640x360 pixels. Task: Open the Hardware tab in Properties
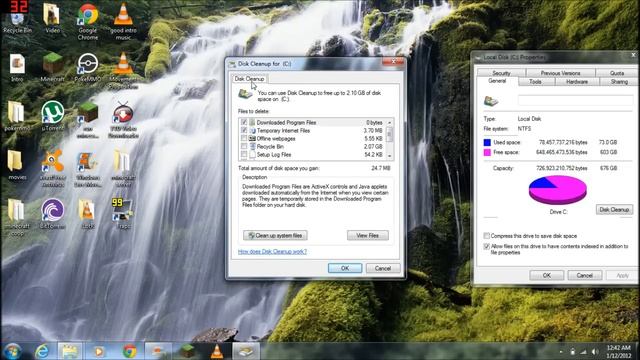pos(577,82)
